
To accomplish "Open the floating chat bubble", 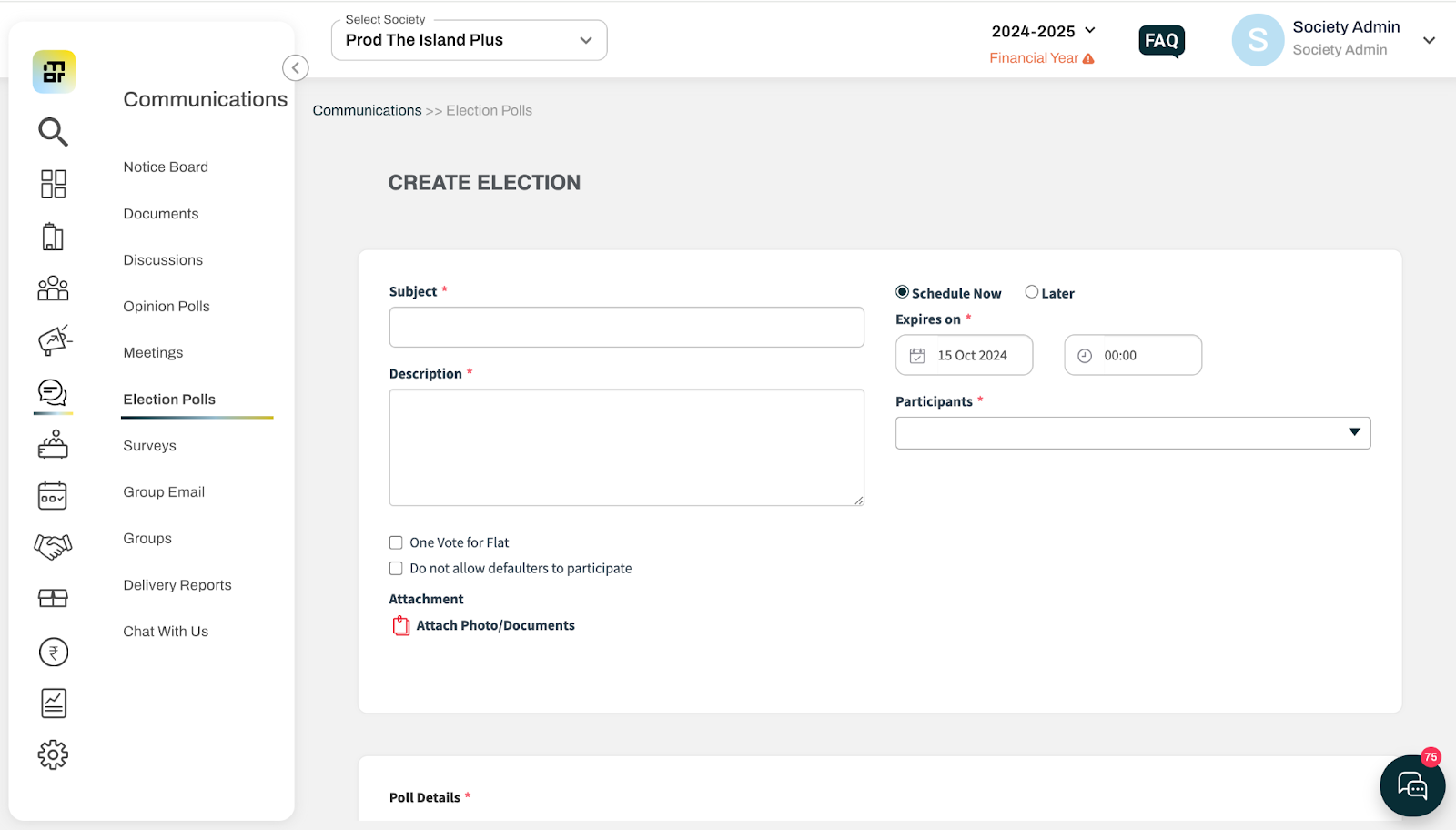I will [x=1411, y=784].
